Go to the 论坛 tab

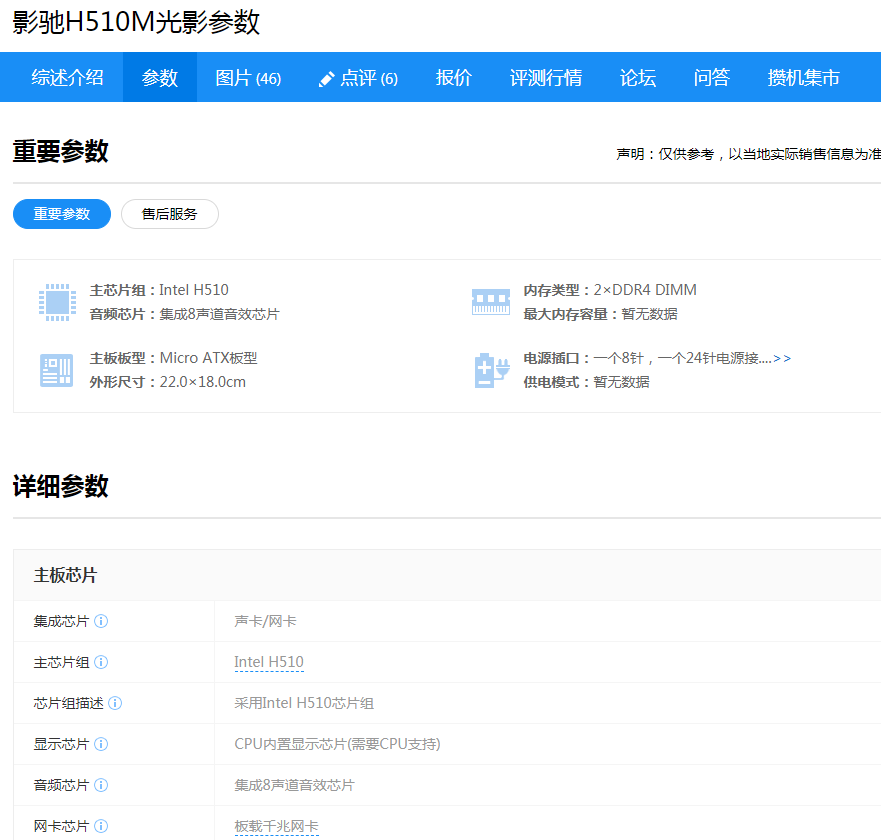pos(638,78)
